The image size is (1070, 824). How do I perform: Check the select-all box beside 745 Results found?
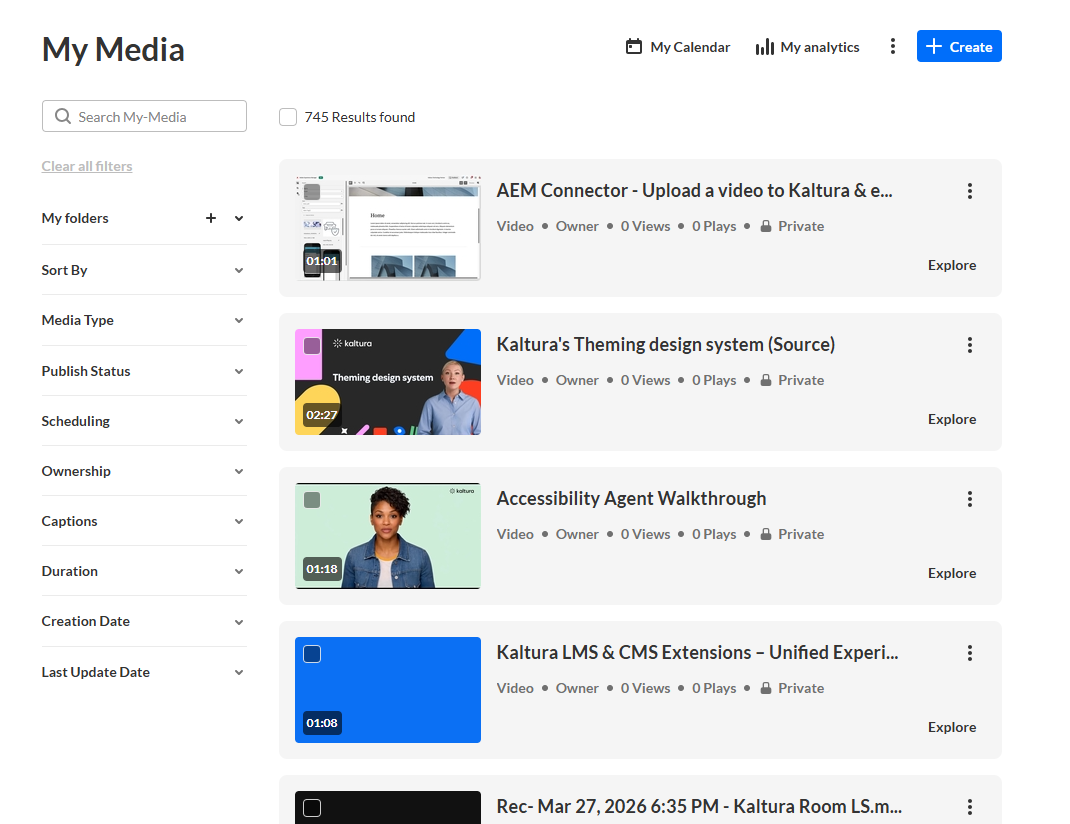tap(288, 117)
